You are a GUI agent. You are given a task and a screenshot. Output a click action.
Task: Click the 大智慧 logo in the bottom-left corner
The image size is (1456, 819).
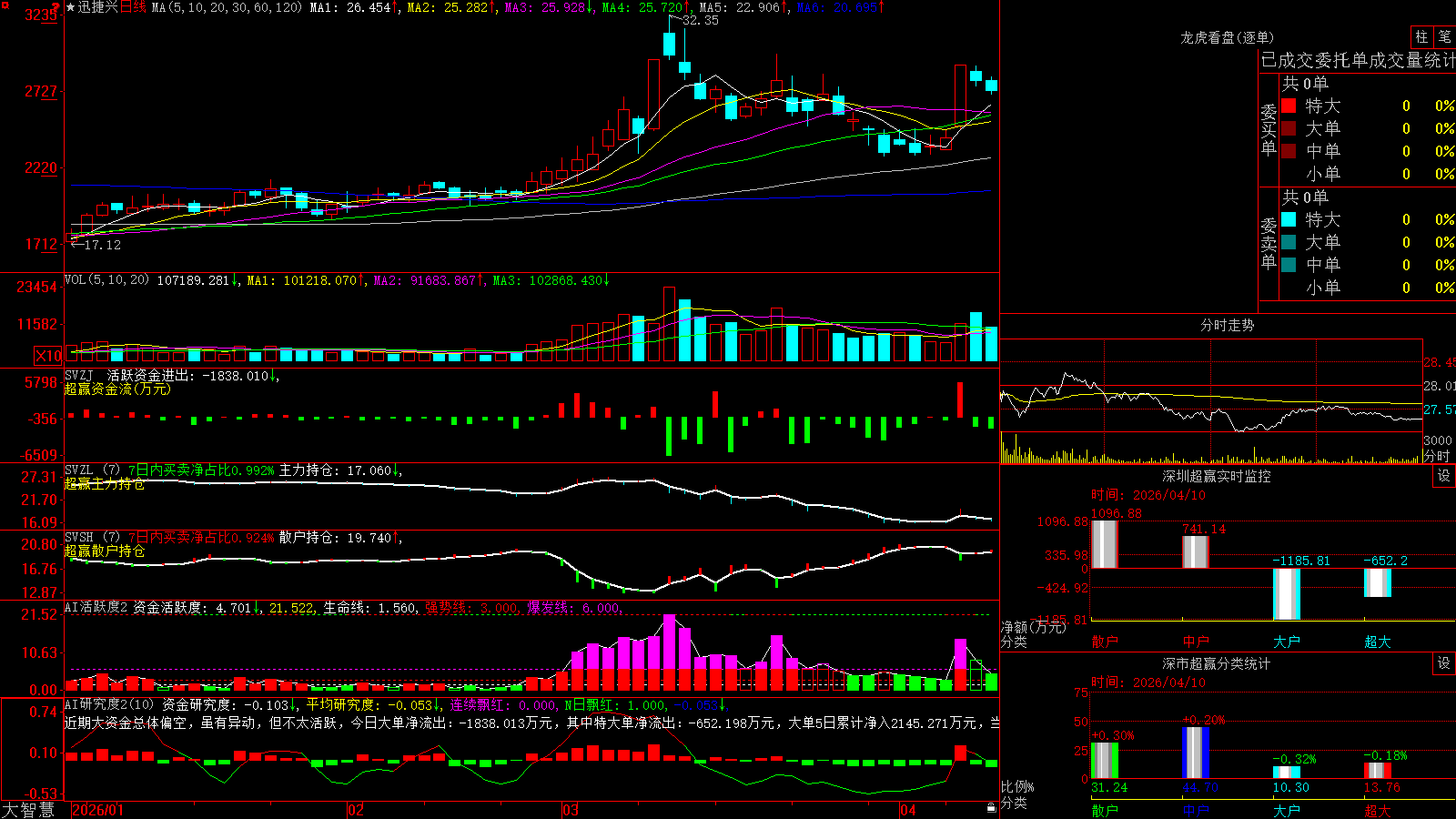click(28, 809)
